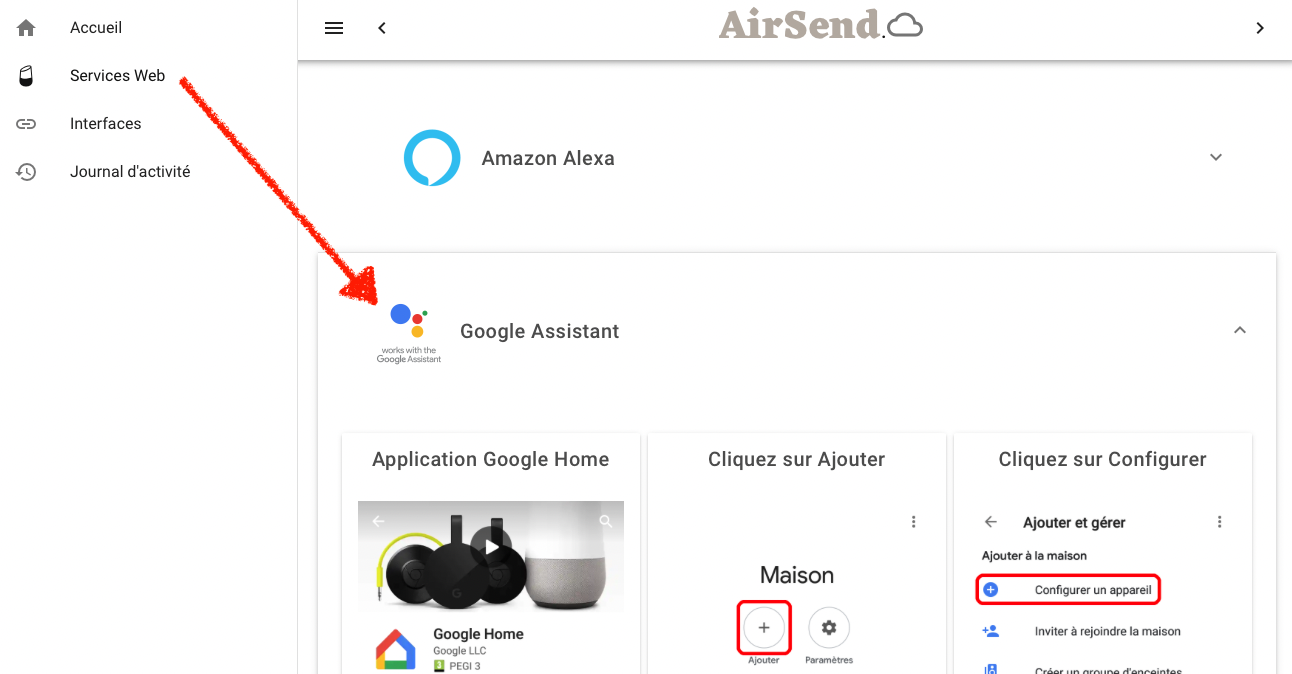Open the three-dot menu beside Ajouter et gérer

coord(1219,521)
